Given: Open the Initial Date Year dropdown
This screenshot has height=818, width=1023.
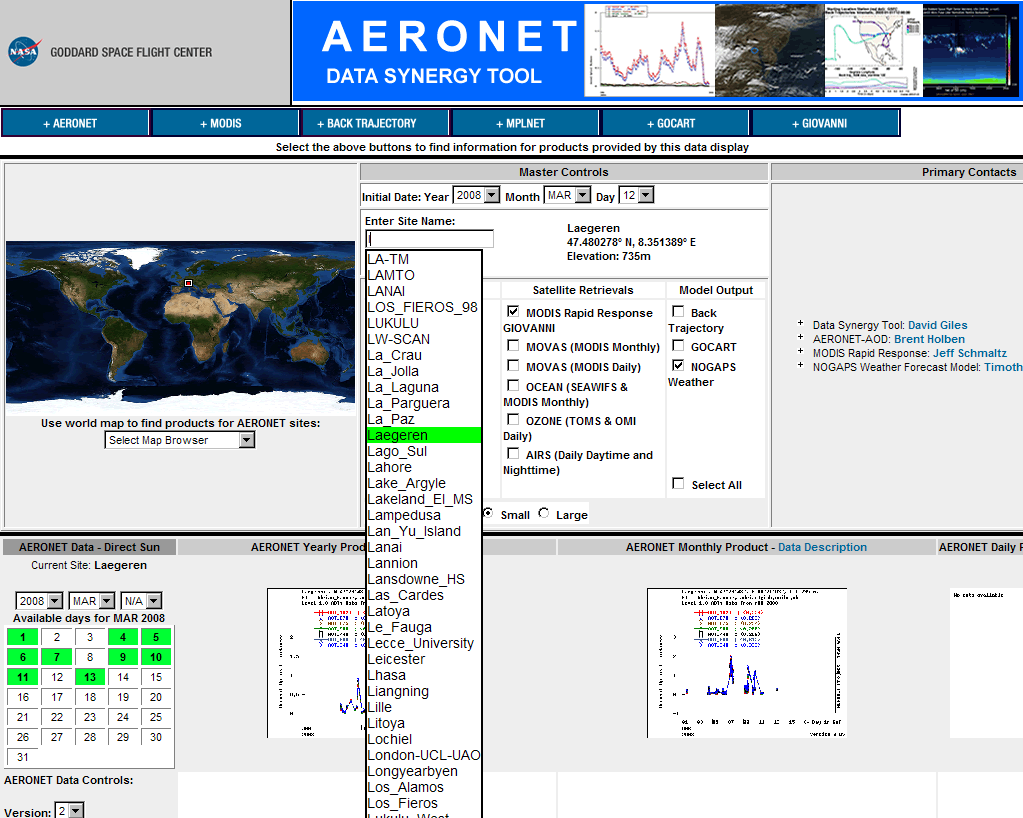Looking at the screenshot, I should click(x=476, y=196).
